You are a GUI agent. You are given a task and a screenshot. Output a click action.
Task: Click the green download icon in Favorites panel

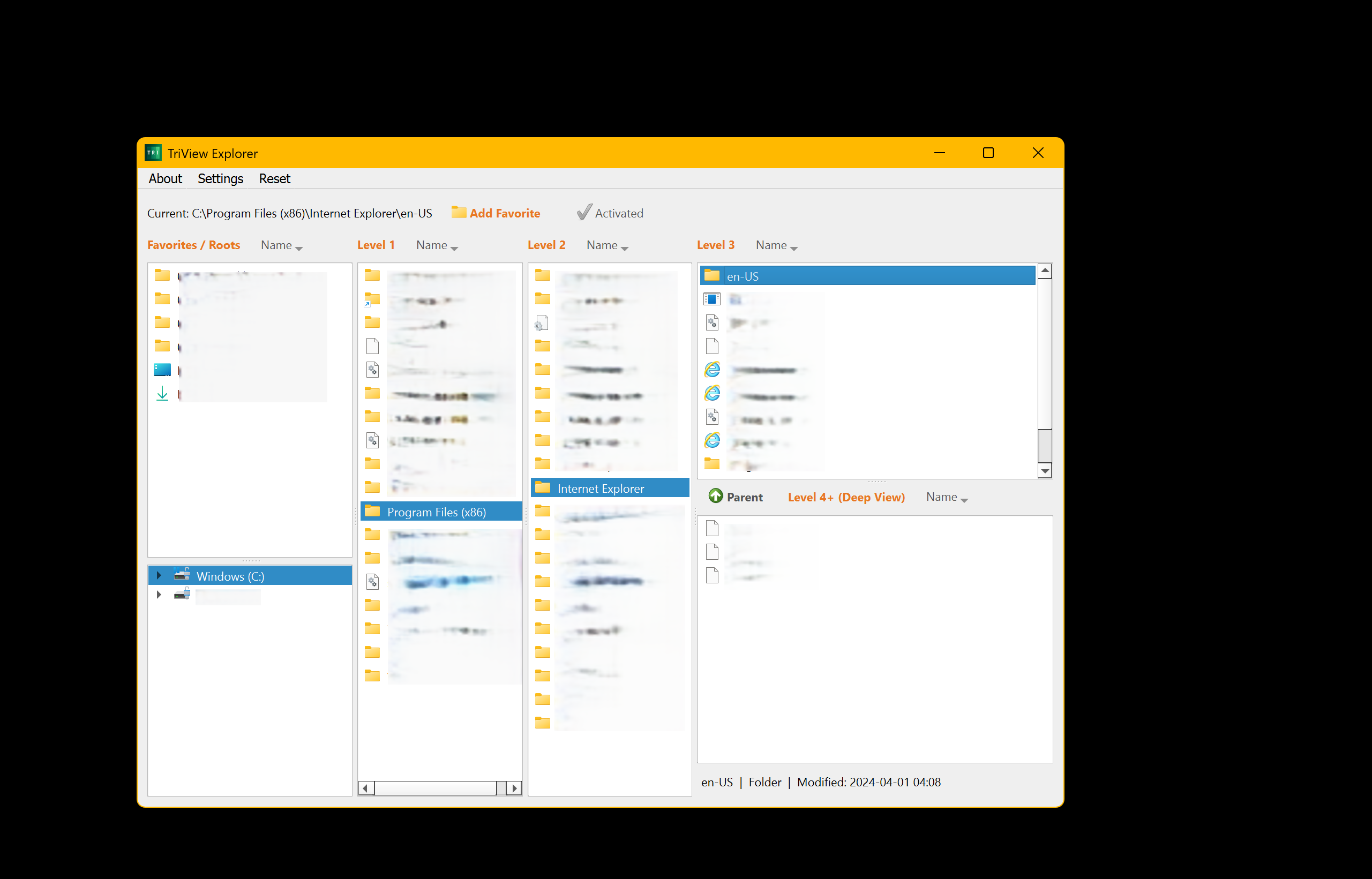163,394
